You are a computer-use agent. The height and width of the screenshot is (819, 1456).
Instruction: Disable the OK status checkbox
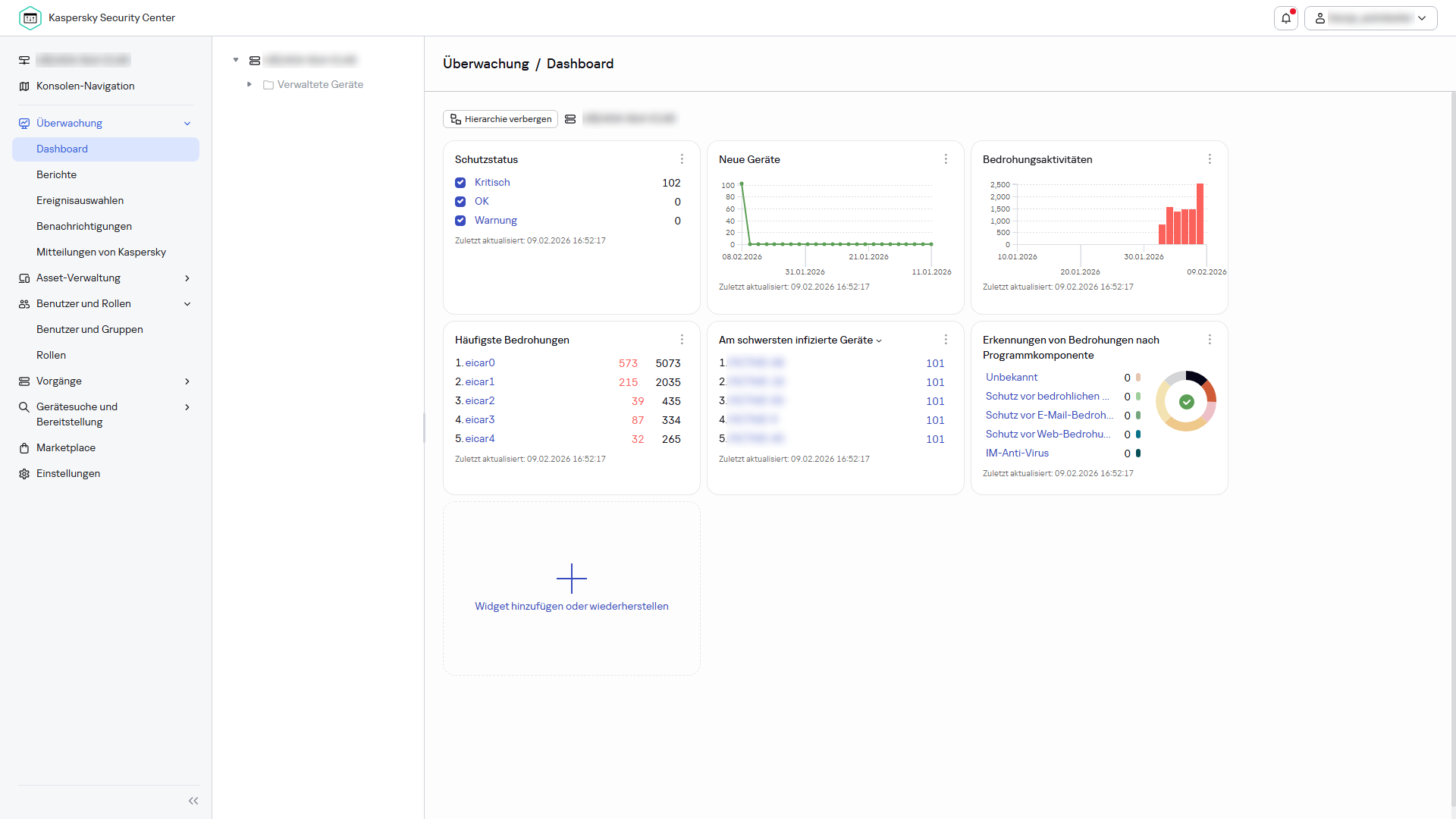click(460, 201)
